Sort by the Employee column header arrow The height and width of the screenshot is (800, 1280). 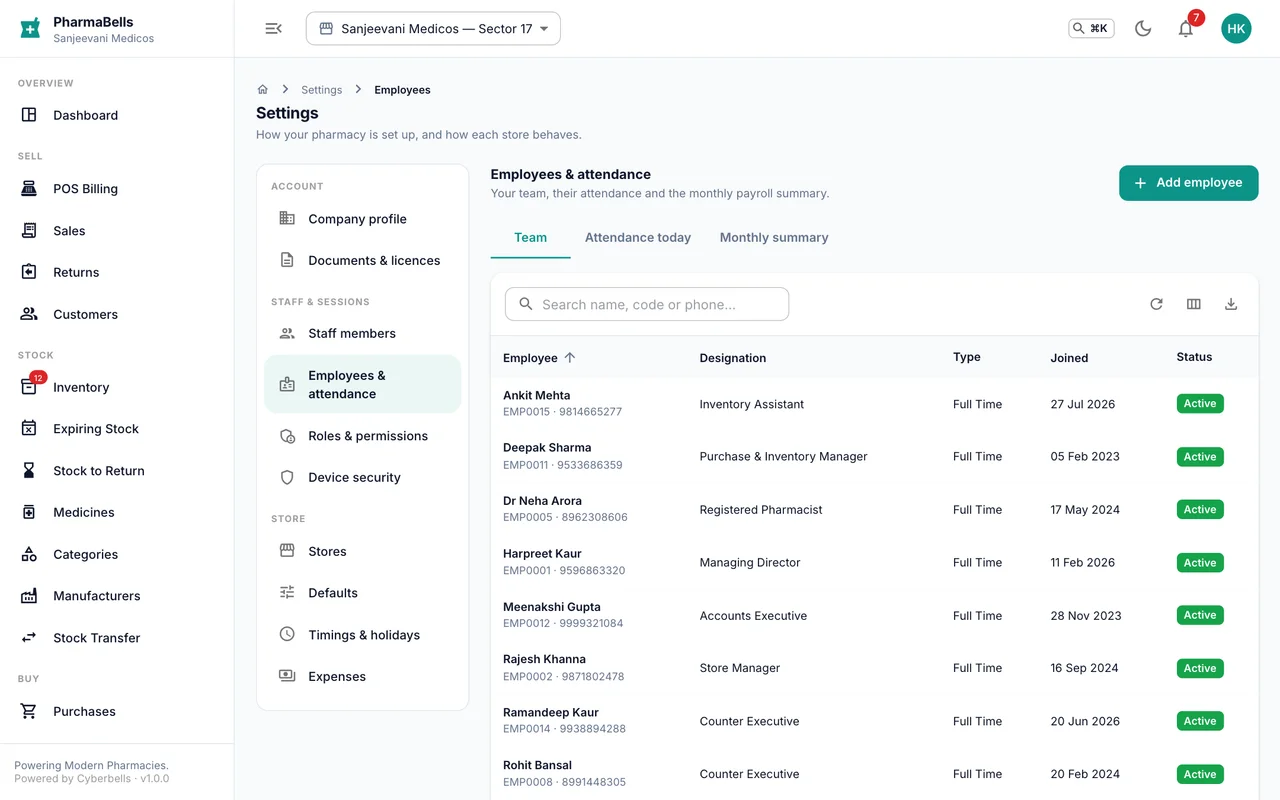click(x=570, y=357)
